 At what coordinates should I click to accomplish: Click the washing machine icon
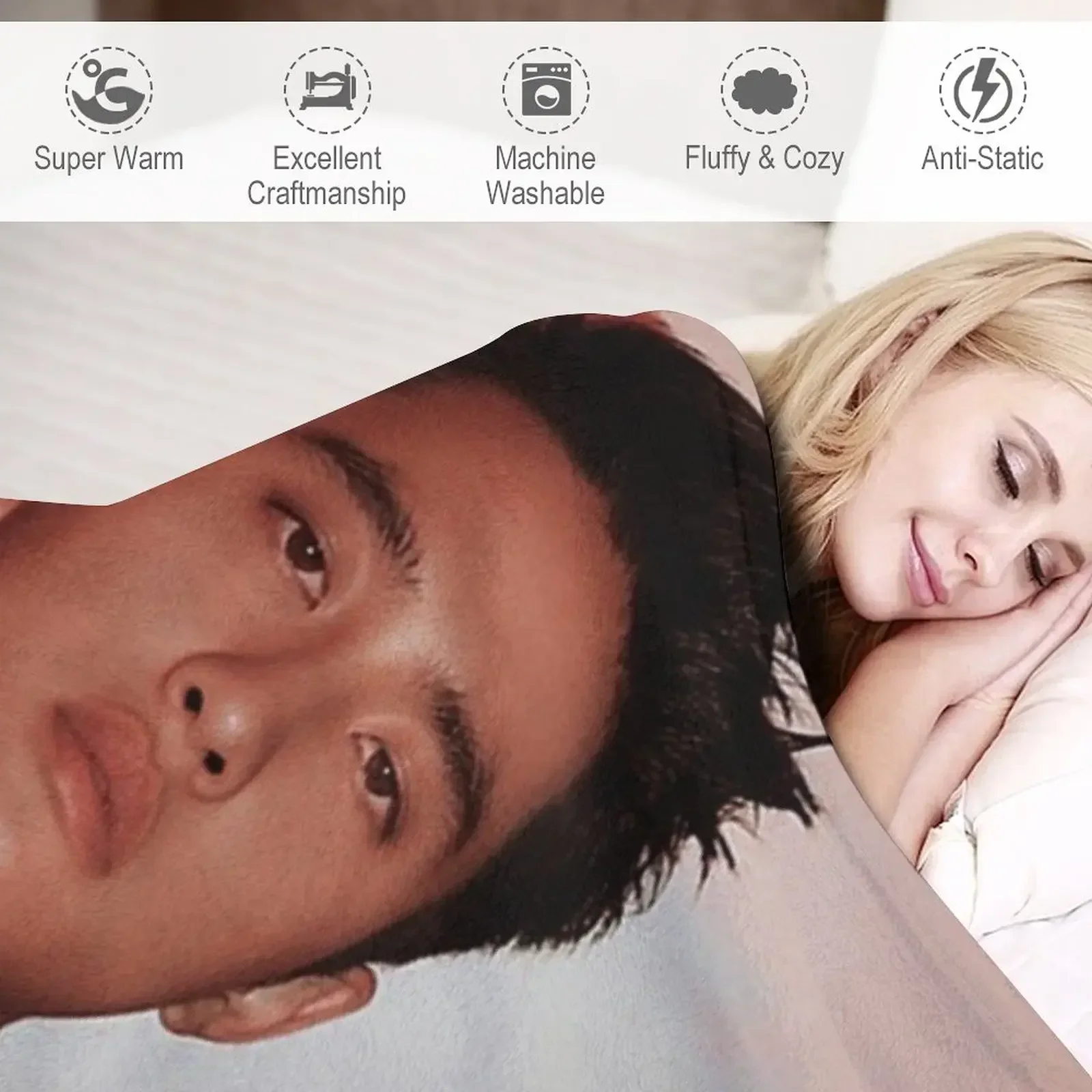[546, 90]
